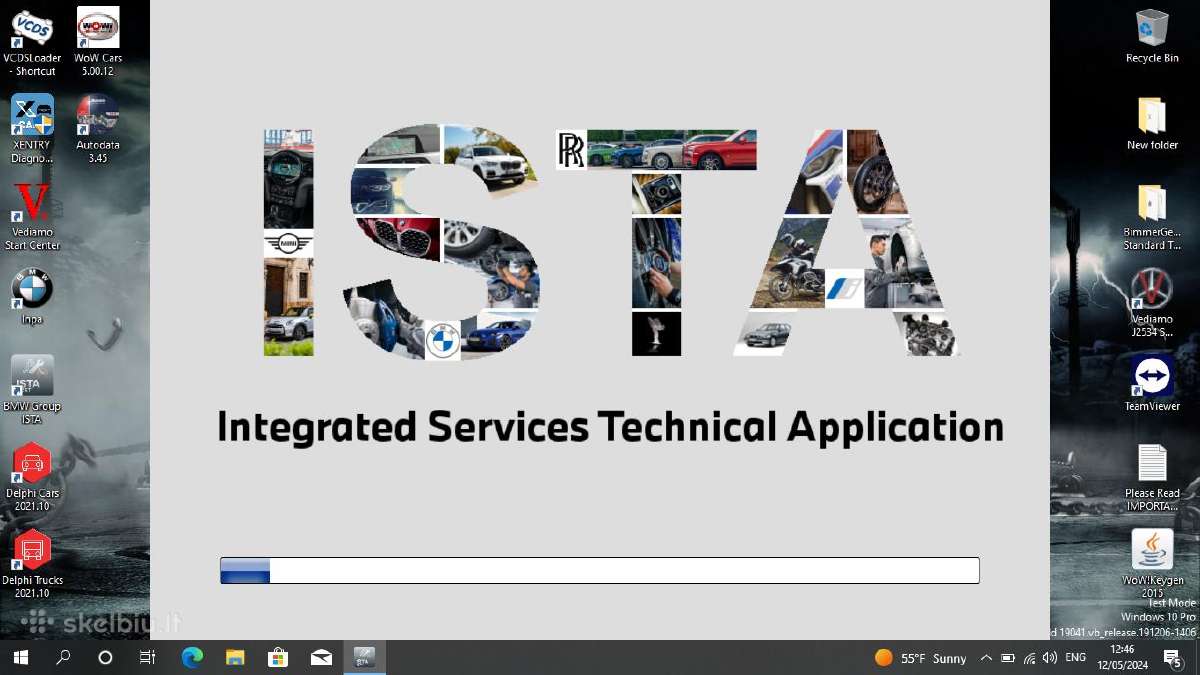Open the network Wi-Fi tray icon
1200x675 pixels.
(1029, 658)
